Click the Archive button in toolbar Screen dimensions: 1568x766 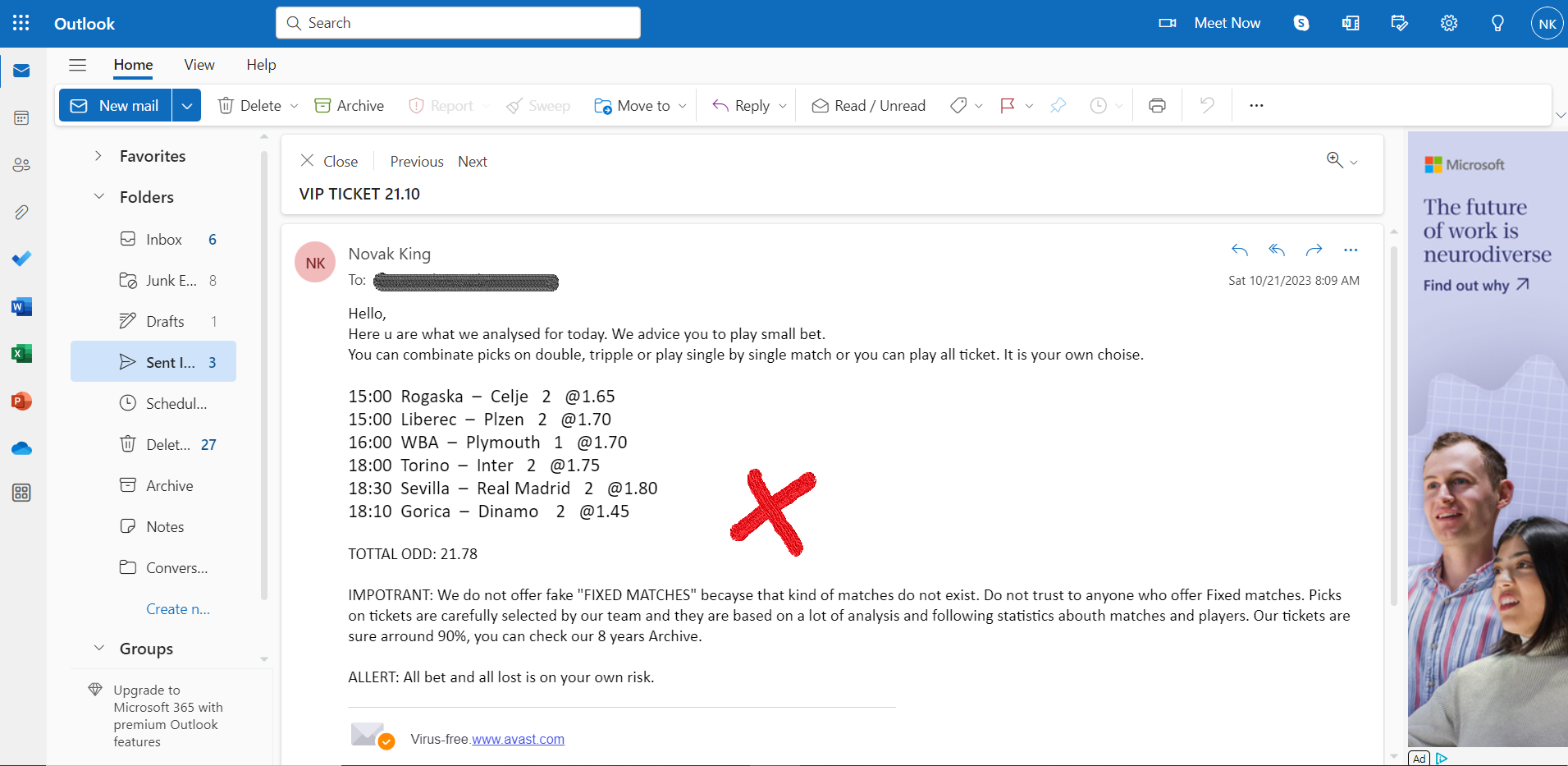tap(350, 106)
